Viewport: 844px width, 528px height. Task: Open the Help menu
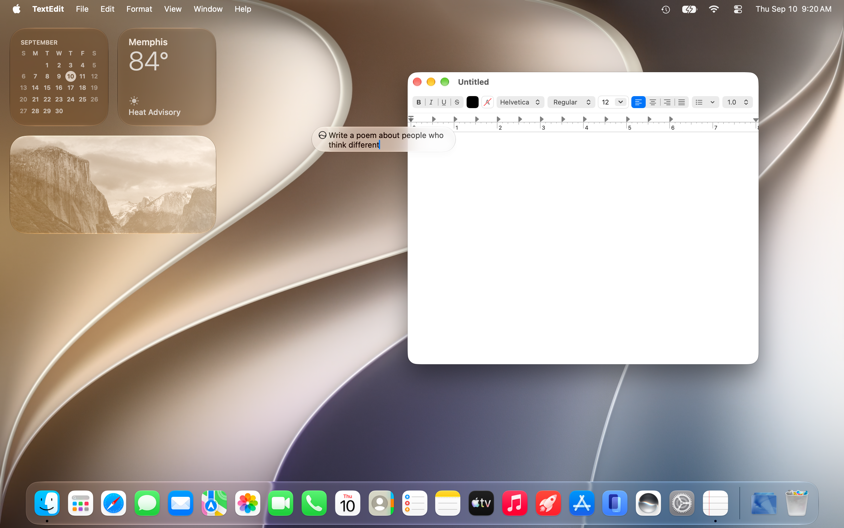click(243, 9)
